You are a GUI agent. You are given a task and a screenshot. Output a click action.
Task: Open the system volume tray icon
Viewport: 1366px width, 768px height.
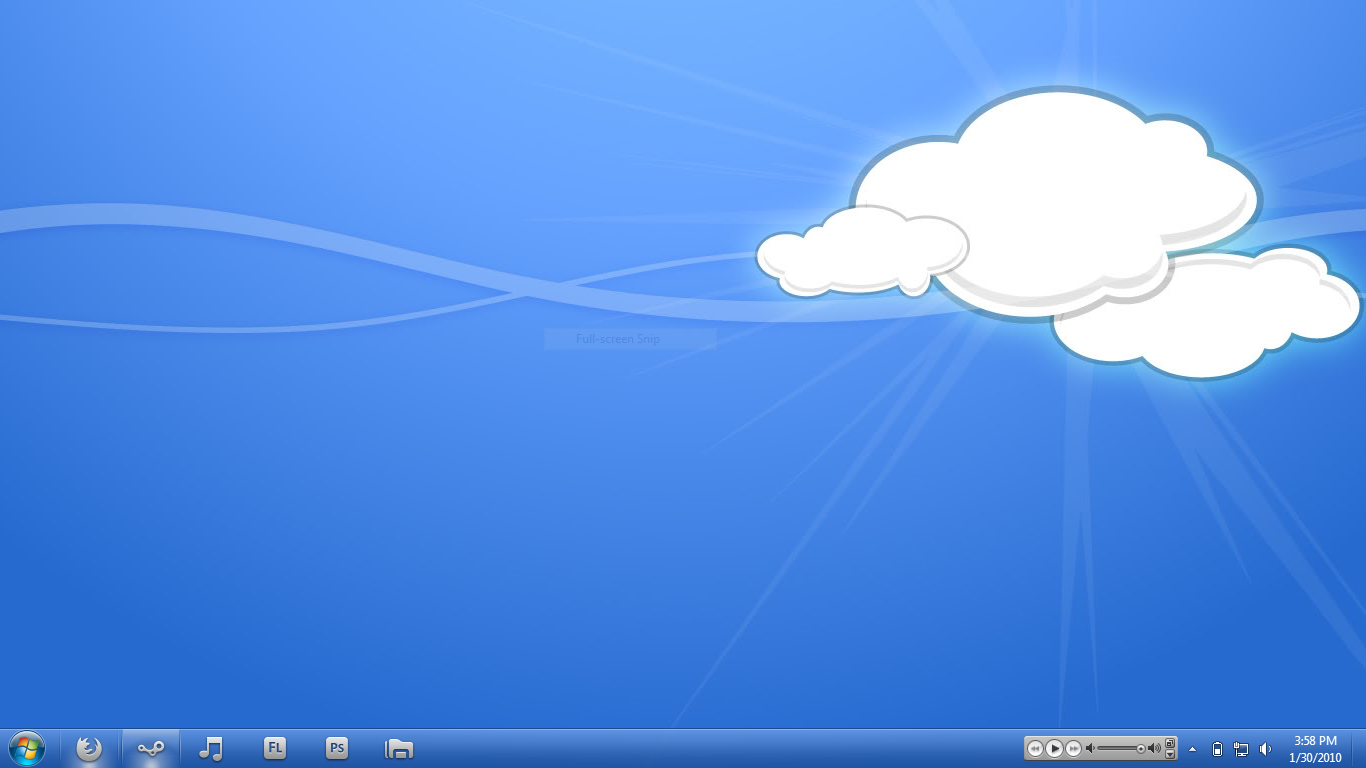(x=1265, y=749)
